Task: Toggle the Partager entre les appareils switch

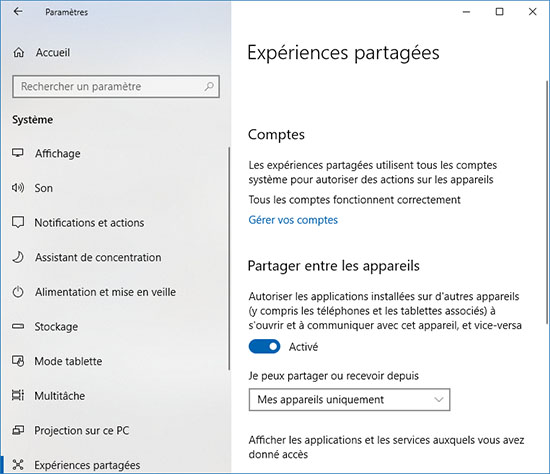Action: (264, 347)
